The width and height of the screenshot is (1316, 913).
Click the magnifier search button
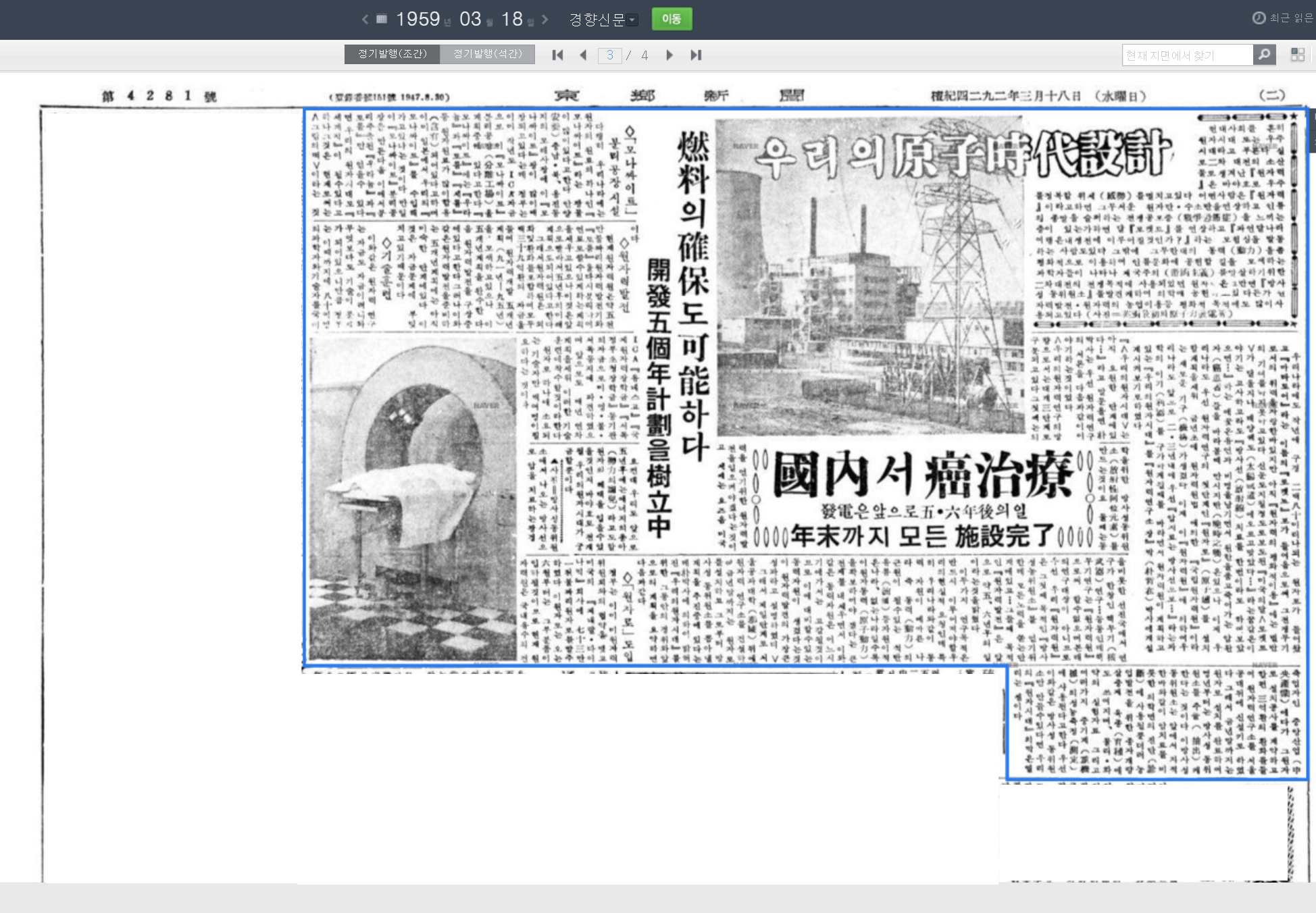(x=1264, y=55)
